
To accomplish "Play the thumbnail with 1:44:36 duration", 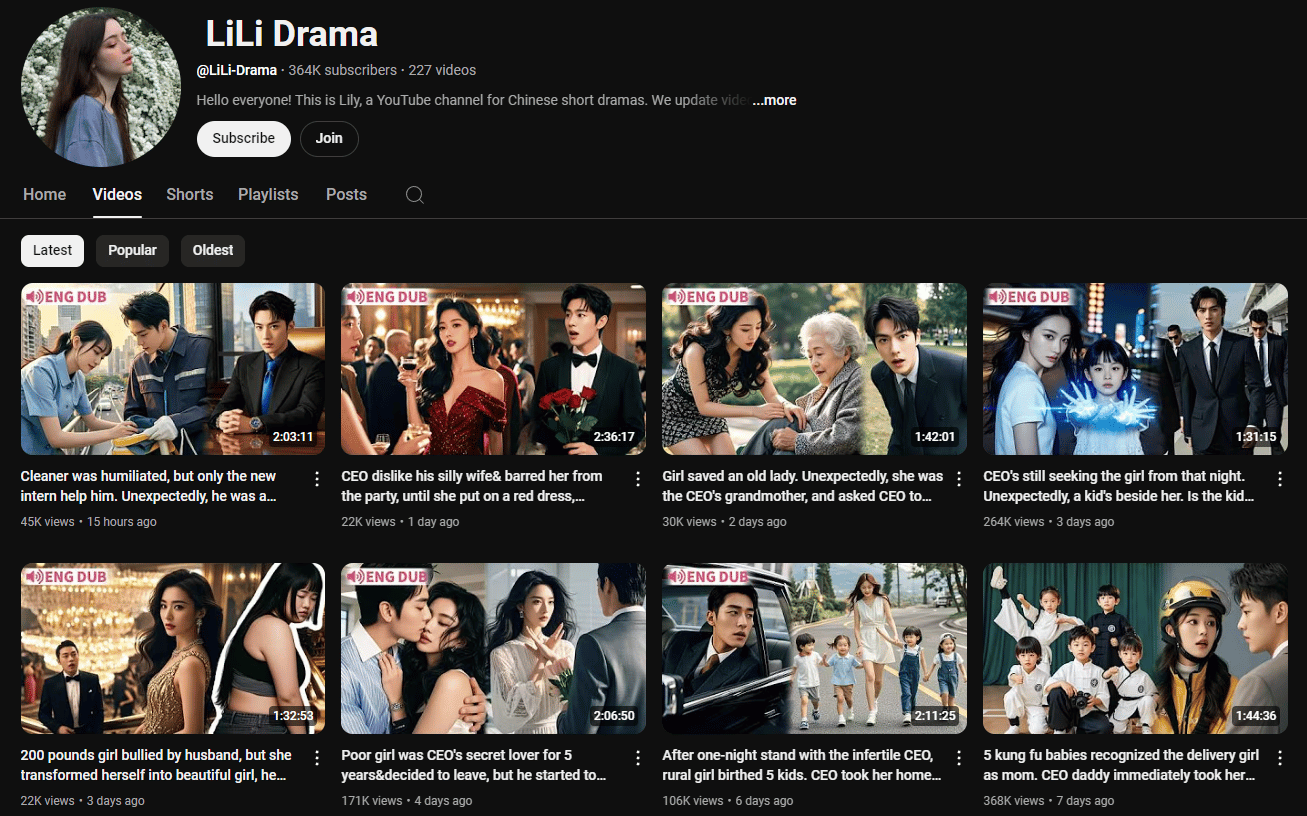I will coord(1135,648).
